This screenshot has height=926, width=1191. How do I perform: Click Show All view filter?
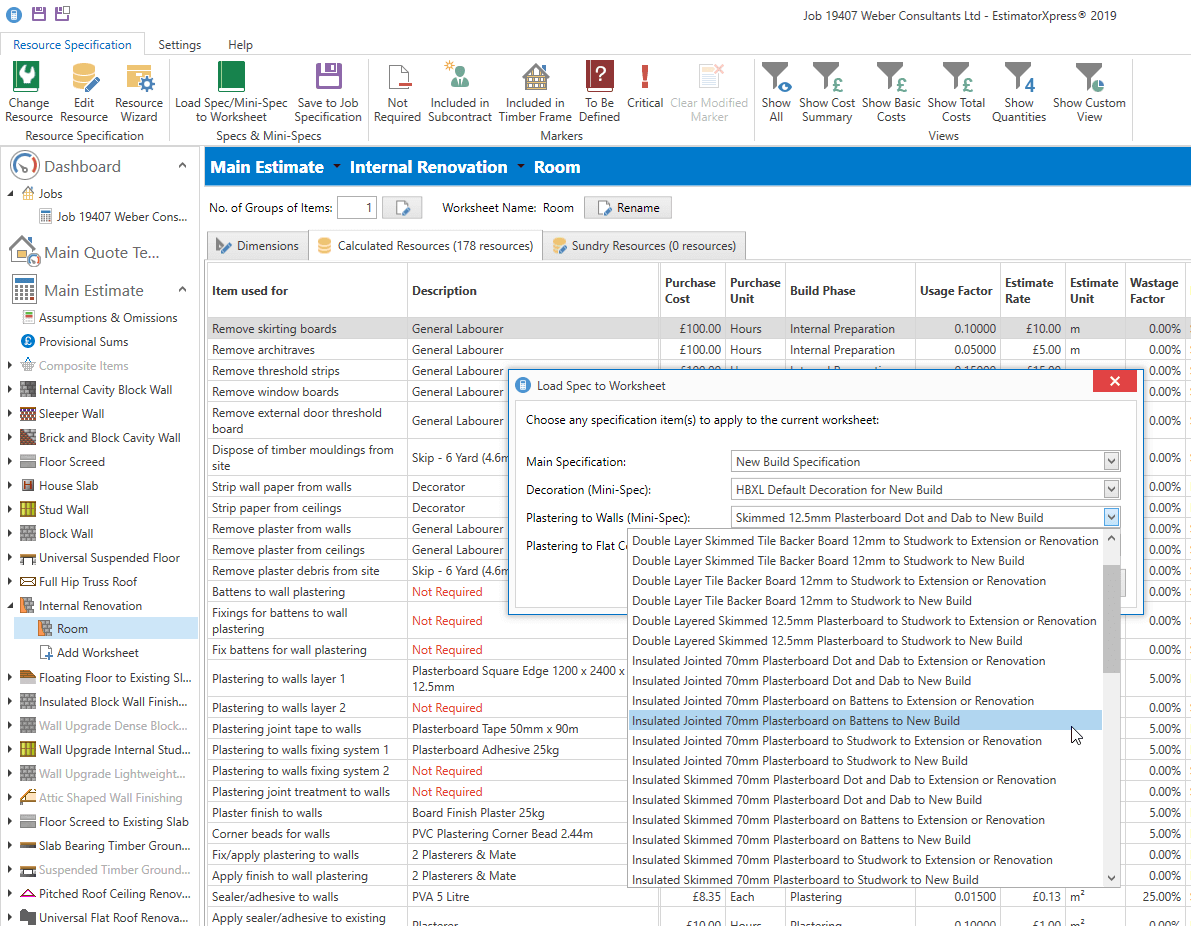pos(776,93)
